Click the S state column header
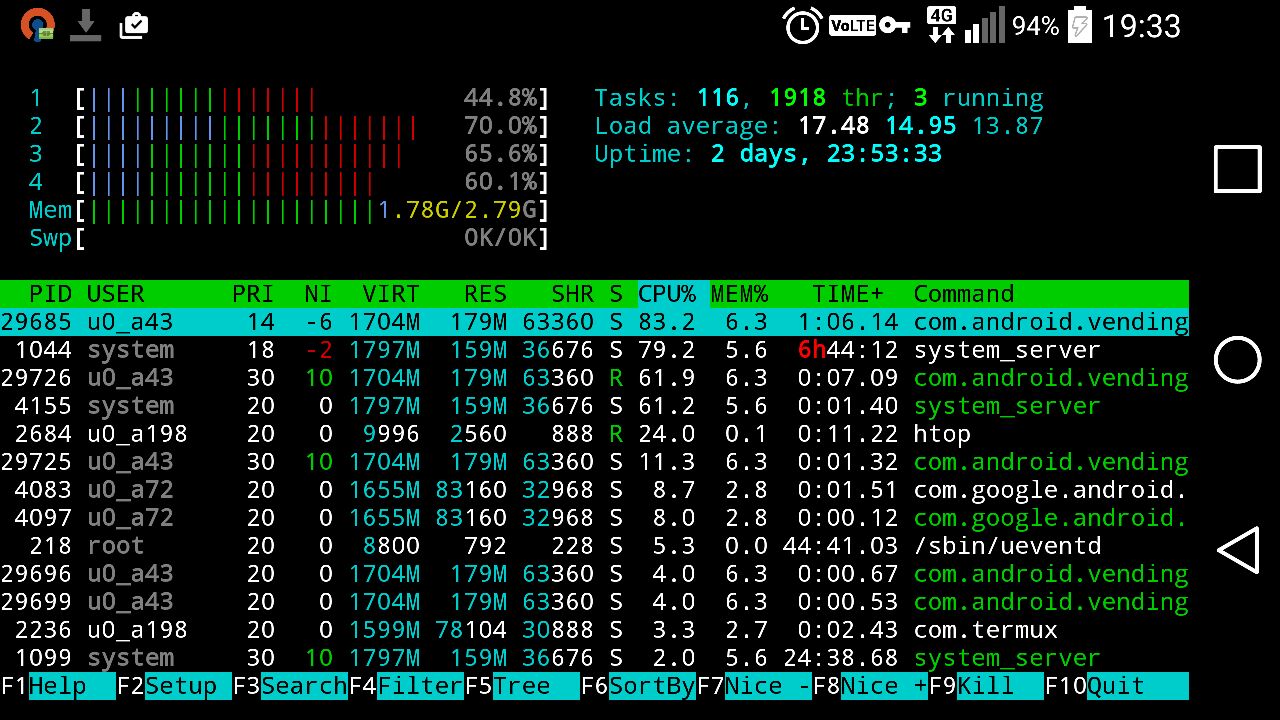Viewport: 1280px width, 720px height. tap(616, 294)
